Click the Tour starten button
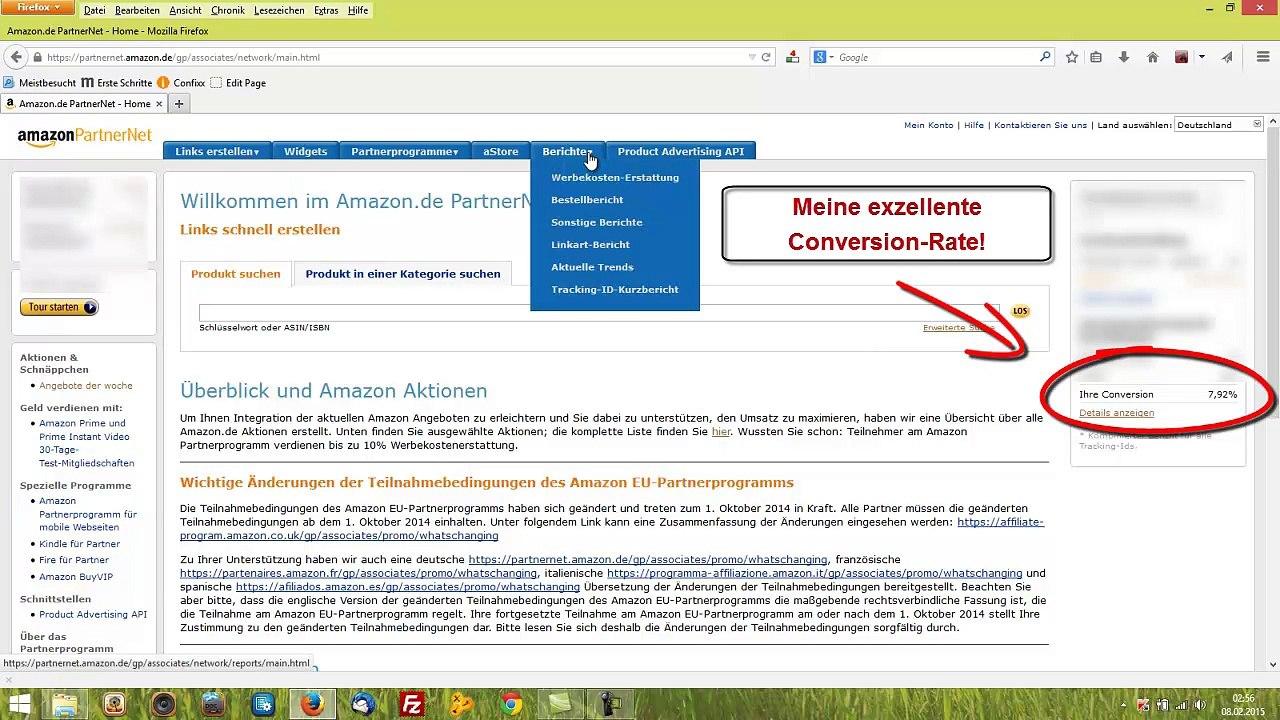The width and height of the screenshot is (1280, 720). pos(59,307)
